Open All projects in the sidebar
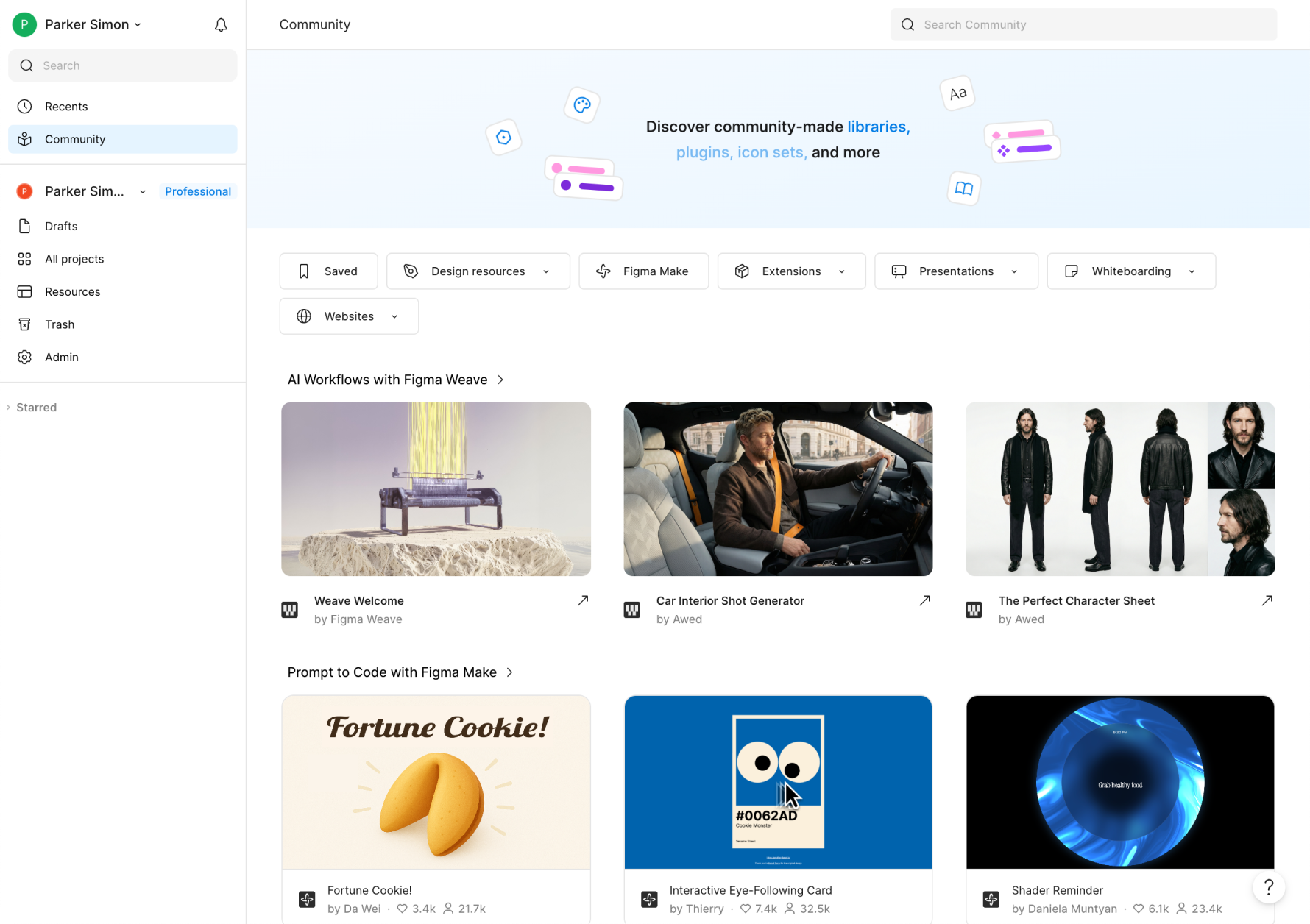Image resolution: width=1310 pixels, height=924 pixels. point(123,259)
